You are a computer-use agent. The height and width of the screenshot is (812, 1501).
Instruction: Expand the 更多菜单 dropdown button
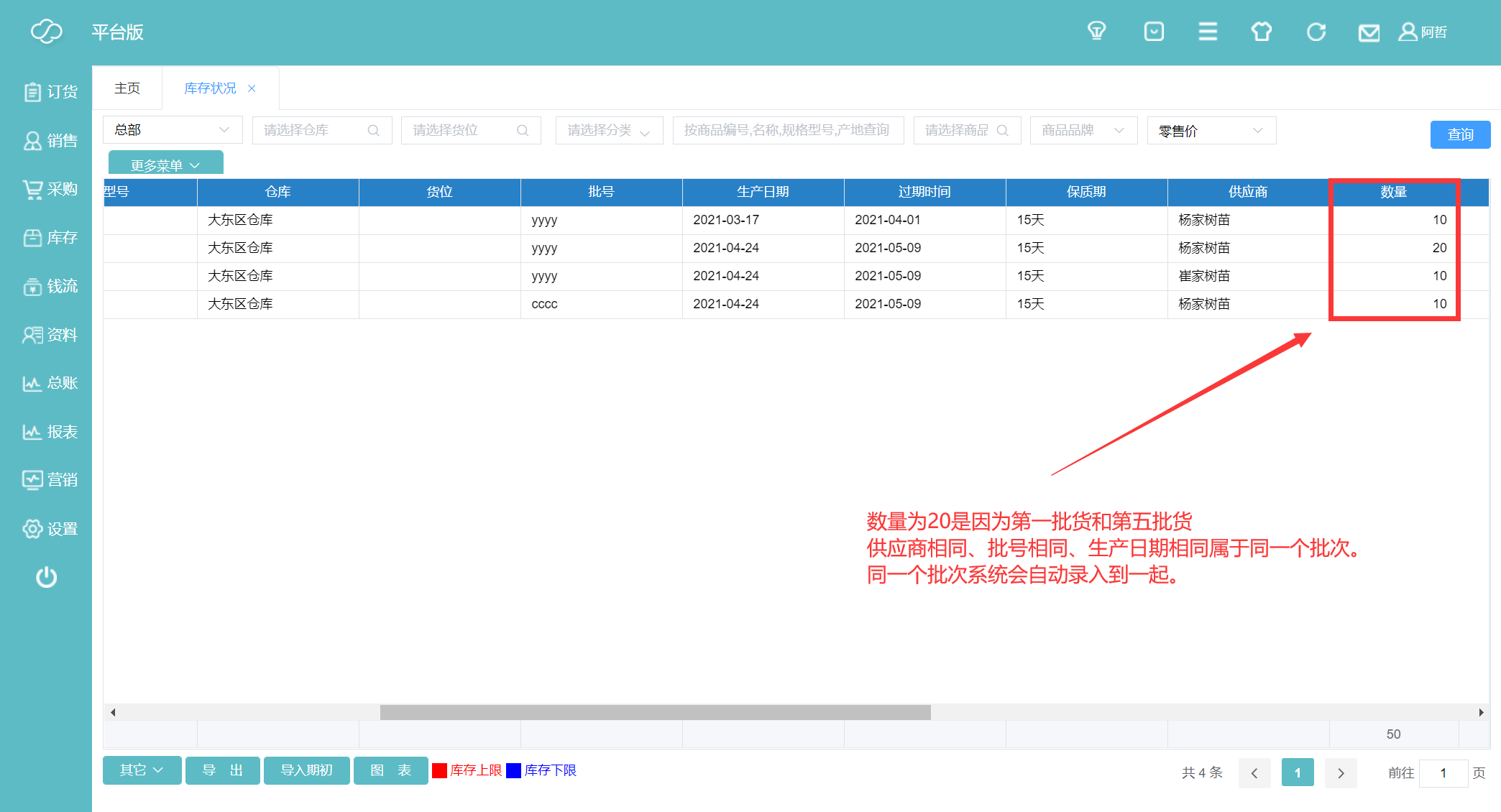165,165
